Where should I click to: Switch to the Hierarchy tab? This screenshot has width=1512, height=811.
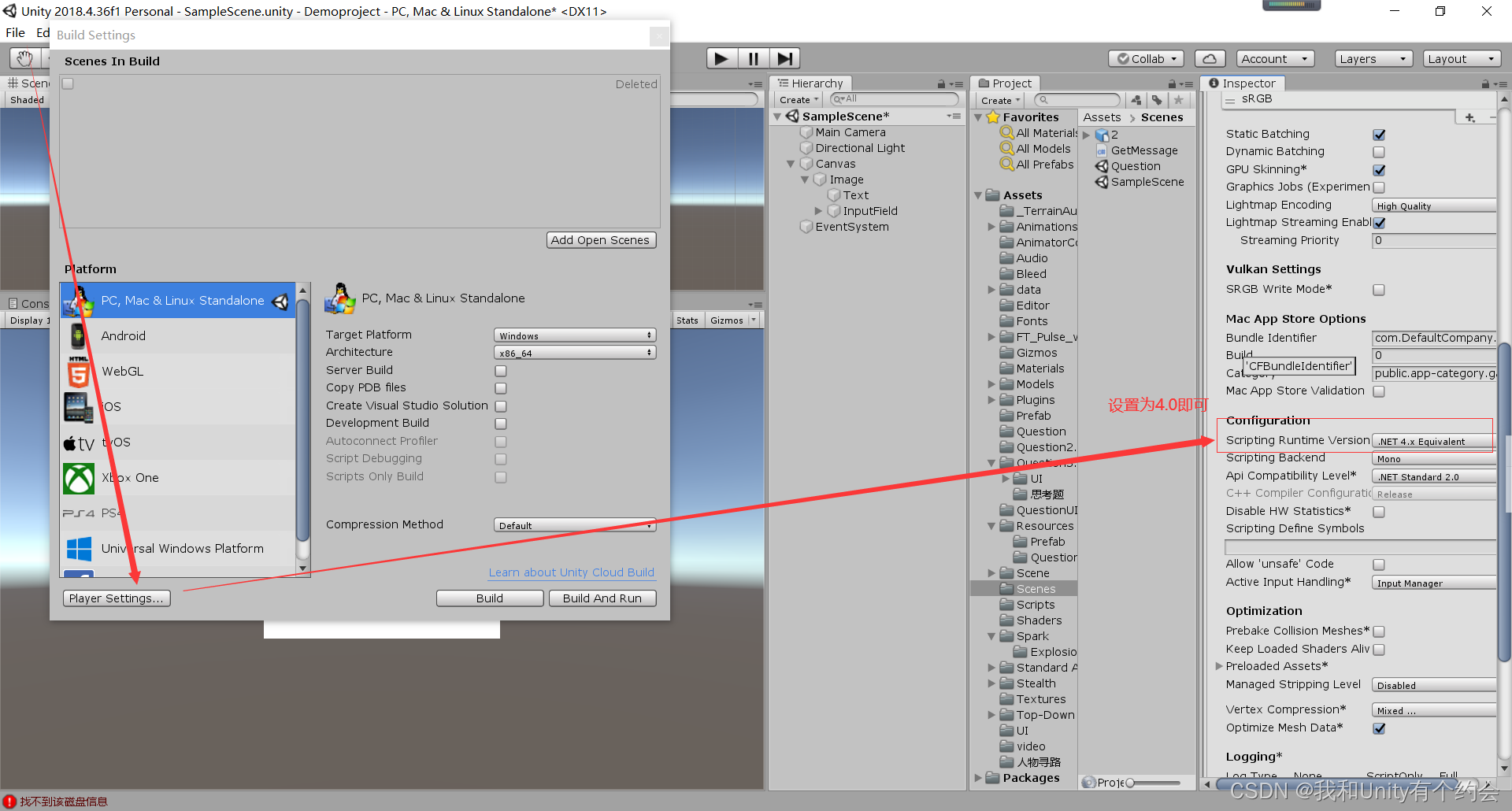[810, 83]
